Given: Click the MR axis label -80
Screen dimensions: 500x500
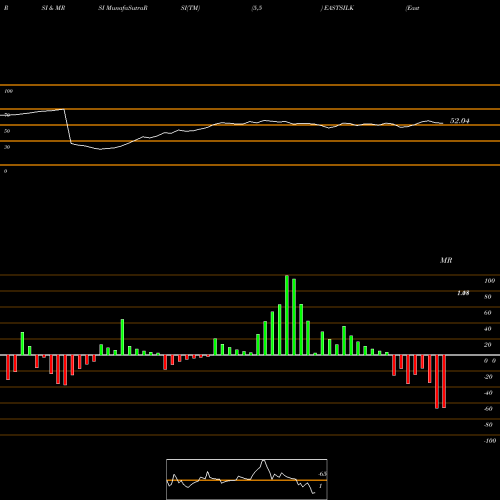Looking at the screenshot, I should click(x=488, y=425).
